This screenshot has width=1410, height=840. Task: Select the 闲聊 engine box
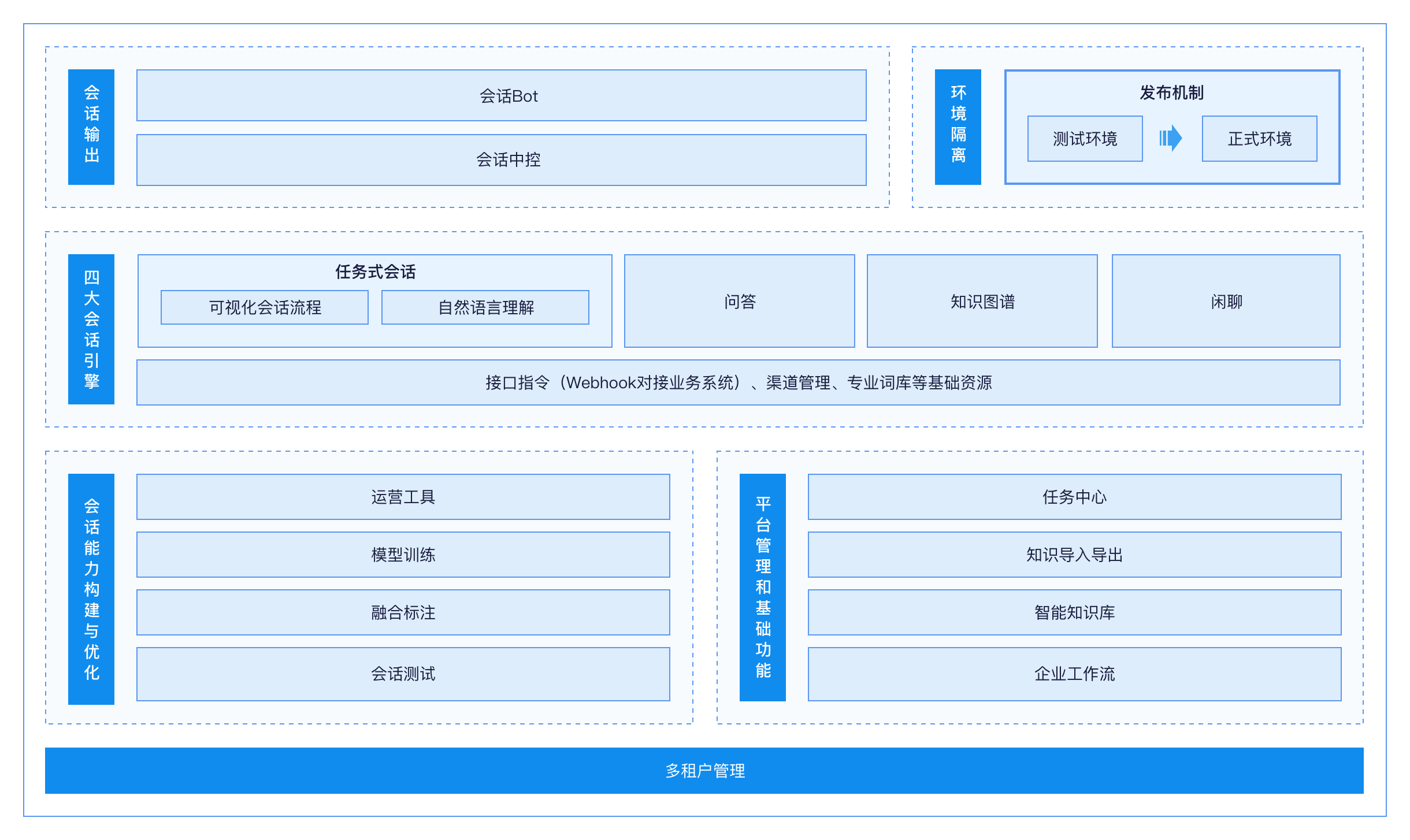tap(1226, 301)
